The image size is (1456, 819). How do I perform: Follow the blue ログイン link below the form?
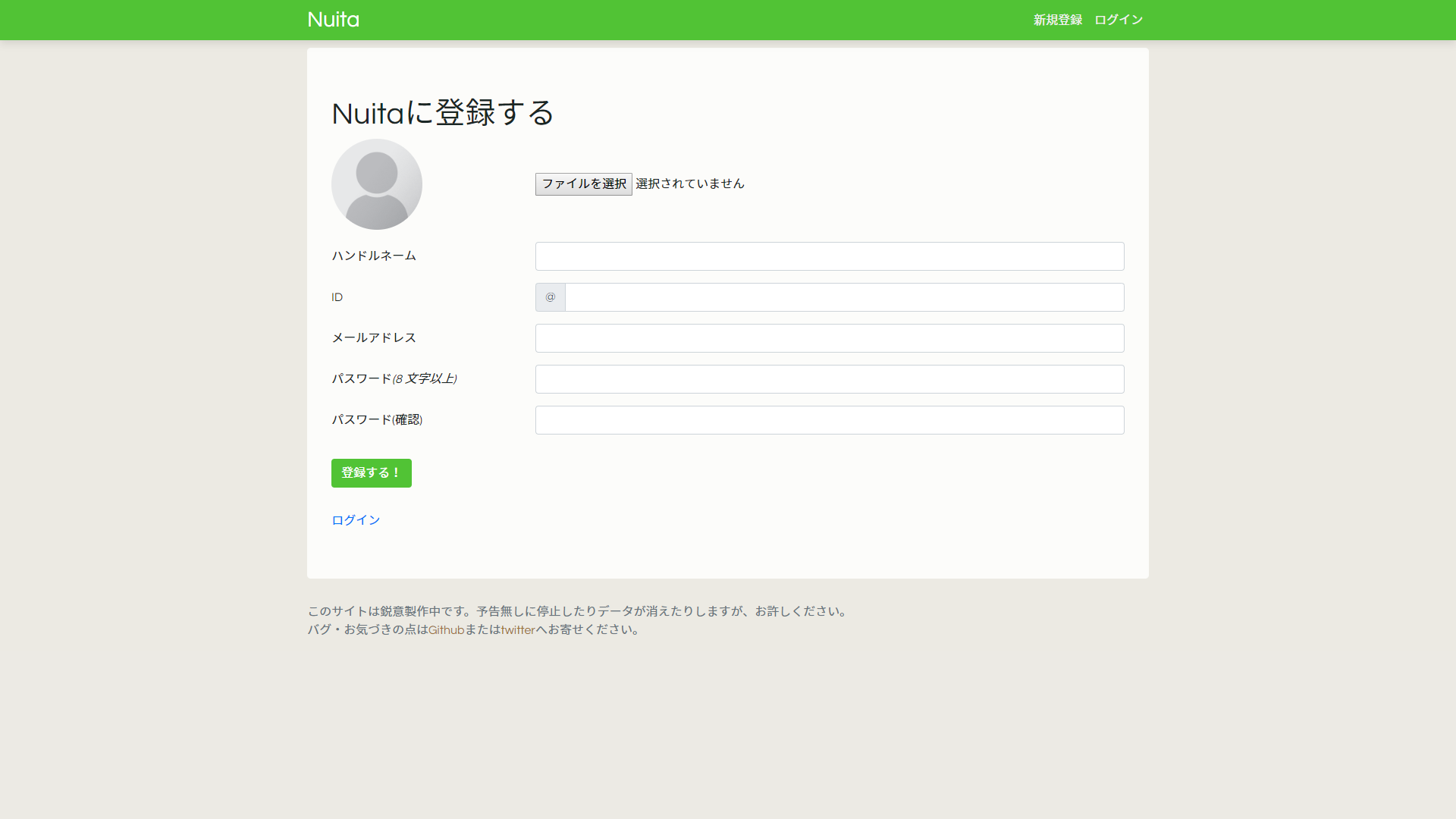pyautogui.click(x=356, y=520)
